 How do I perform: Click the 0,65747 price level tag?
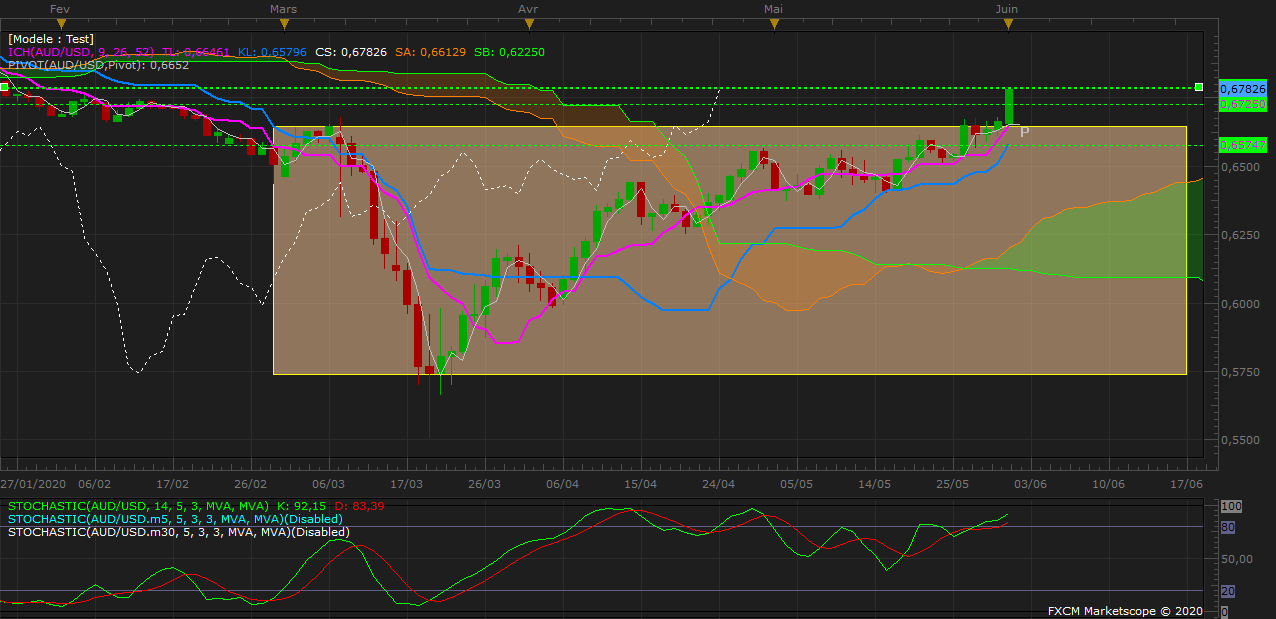(x=1243, y=145)
